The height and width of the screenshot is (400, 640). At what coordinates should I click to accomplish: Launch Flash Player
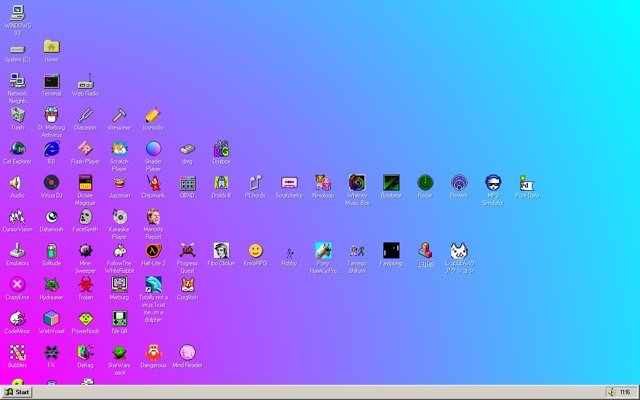click(85, 149)
